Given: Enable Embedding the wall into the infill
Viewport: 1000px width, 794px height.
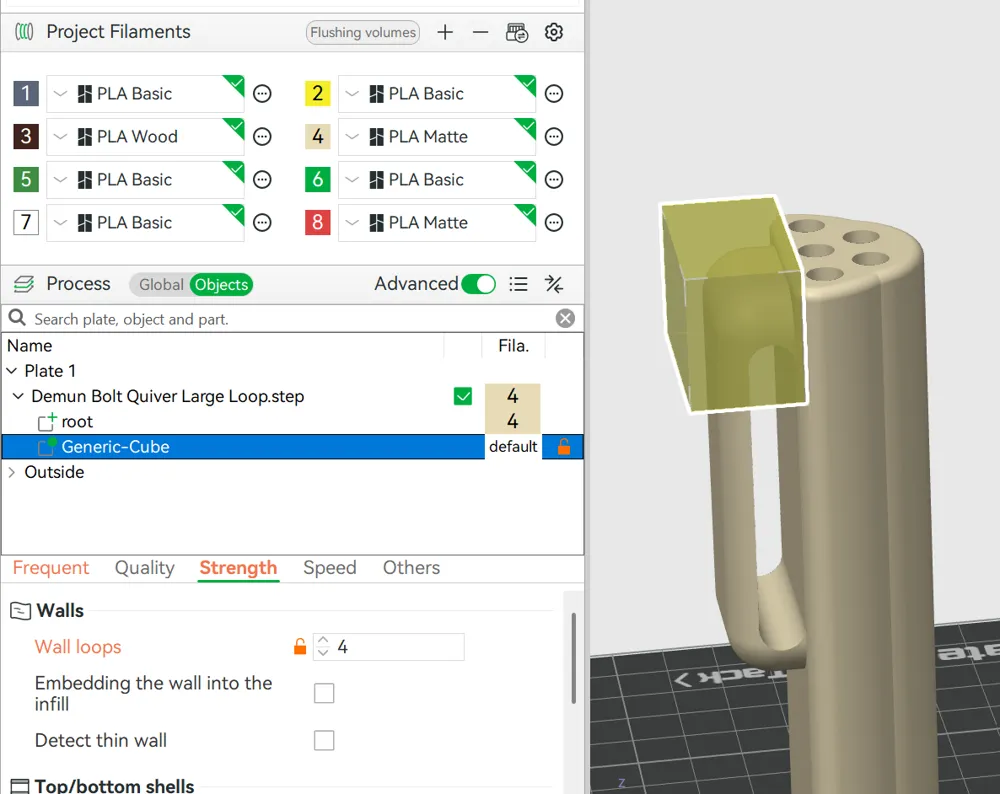Looking at the screenshot, I should (x=324, y=692).
